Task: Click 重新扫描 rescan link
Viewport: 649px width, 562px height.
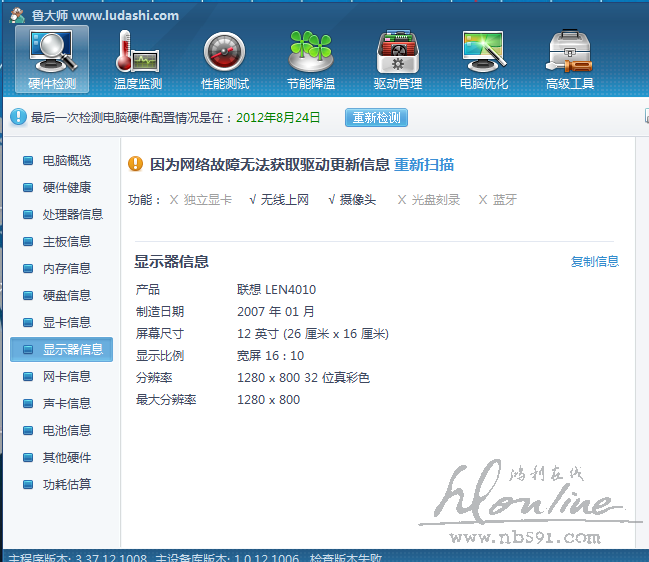Action: coord(424,165)
